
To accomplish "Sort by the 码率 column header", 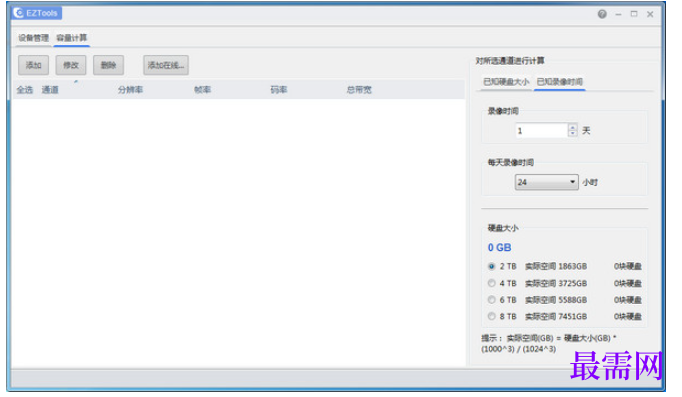I will [x=279, y=90].
